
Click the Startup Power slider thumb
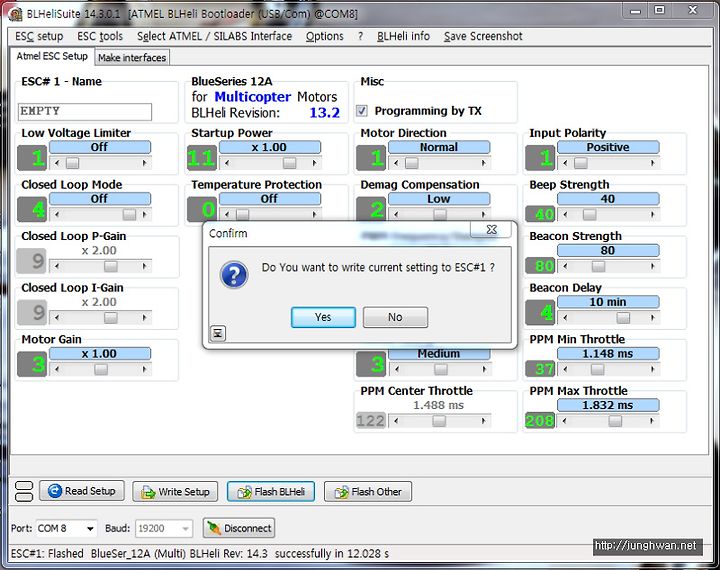click(289, 163)
